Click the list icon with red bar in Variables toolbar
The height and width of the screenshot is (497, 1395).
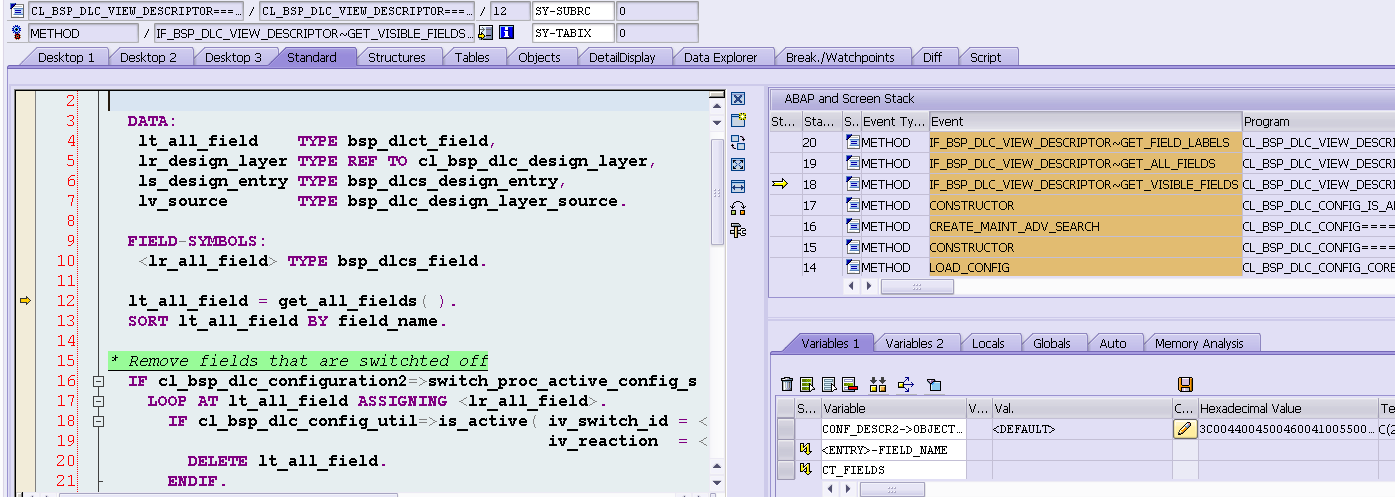tap(849, 384)
